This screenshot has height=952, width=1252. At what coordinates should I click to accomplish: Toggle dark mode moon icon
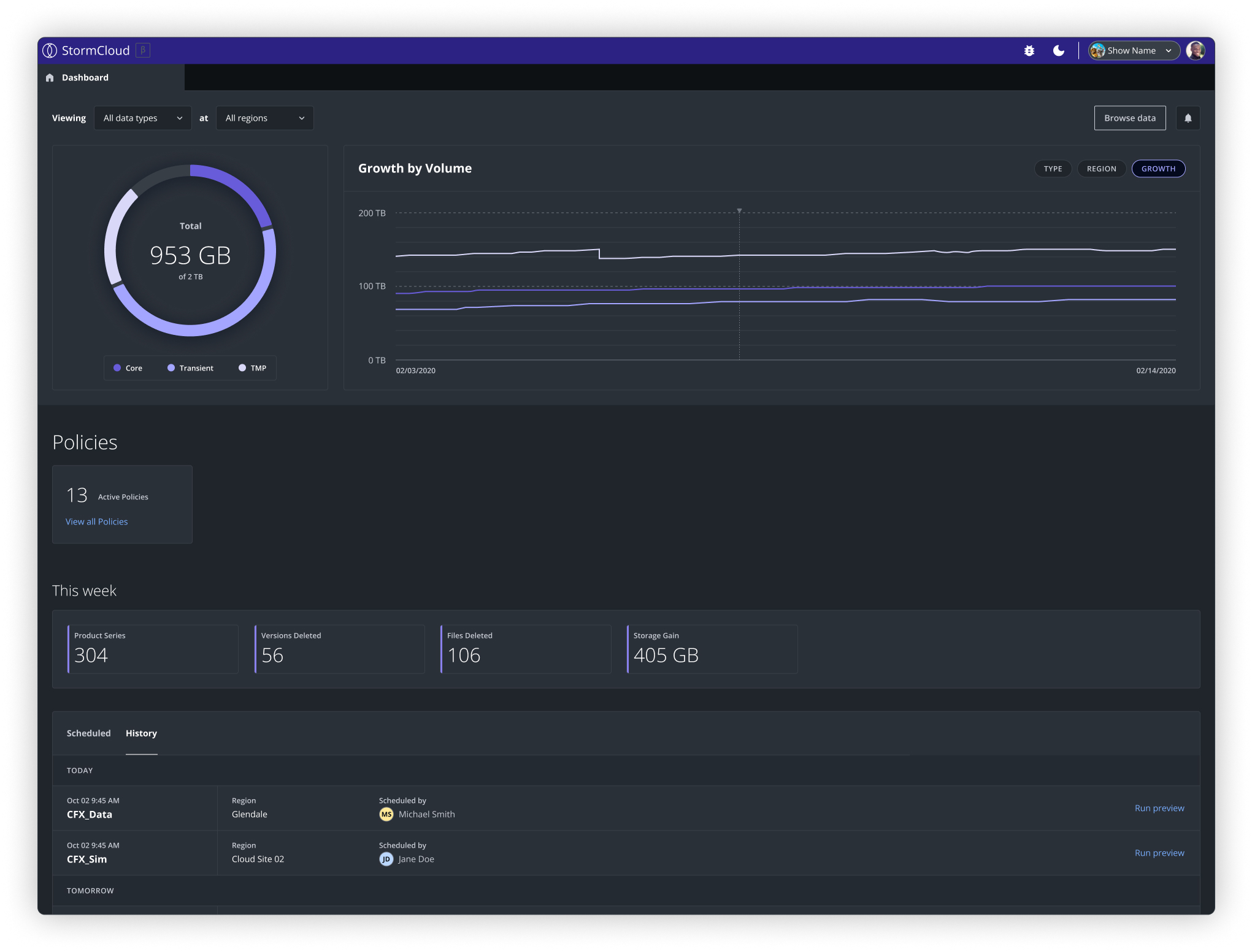(1058, 51)
